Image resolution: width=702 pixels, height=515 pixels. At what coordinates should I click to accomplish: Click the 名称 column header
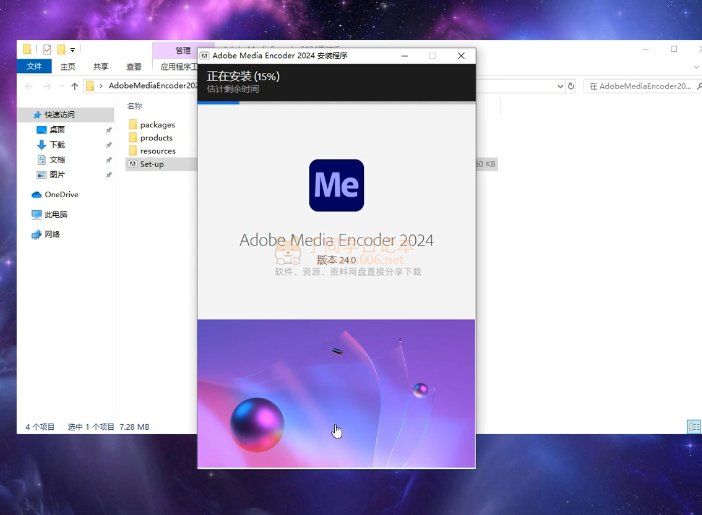point(135,105)
